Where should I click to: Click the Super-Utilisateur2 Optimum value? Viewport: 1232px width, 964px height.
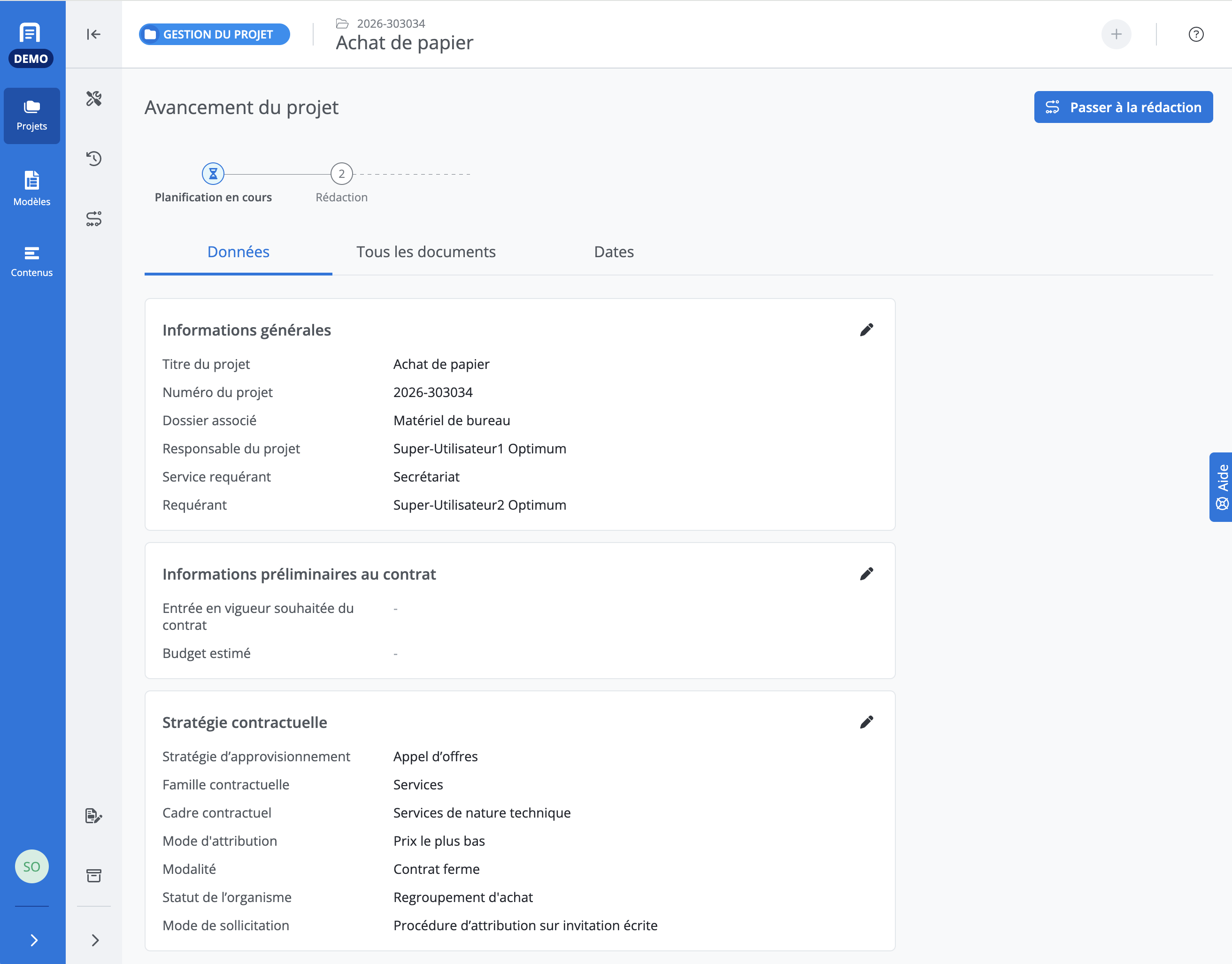[479, 505]
